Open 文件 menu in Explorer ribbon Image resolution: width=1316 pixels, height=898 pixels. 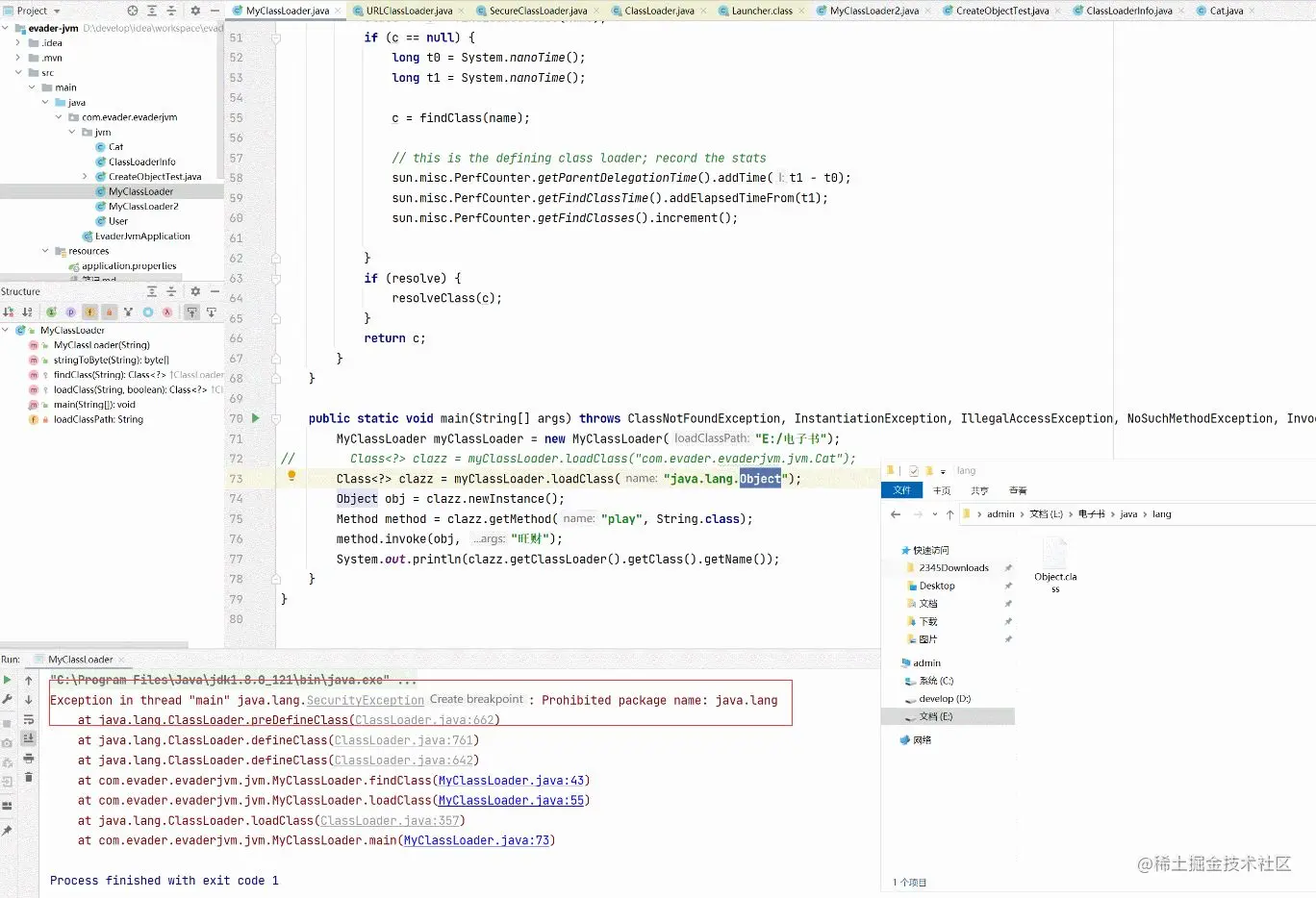click(x=902, y=490)
